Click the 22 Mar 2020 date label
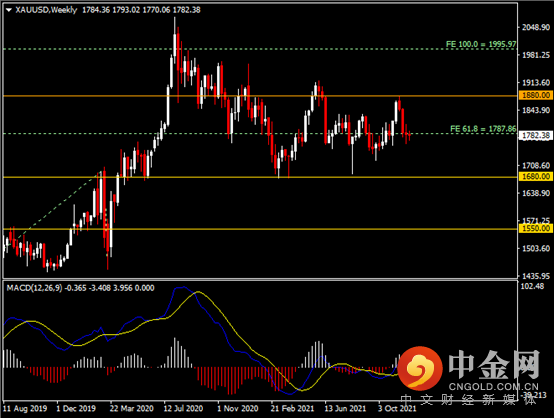This screenshot has height=418, width=554. coord(131,409)
